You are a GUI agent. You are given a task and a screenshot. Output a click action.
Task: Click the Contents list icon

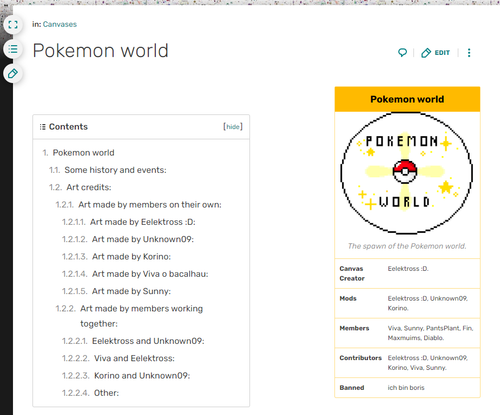pos(43,127)
